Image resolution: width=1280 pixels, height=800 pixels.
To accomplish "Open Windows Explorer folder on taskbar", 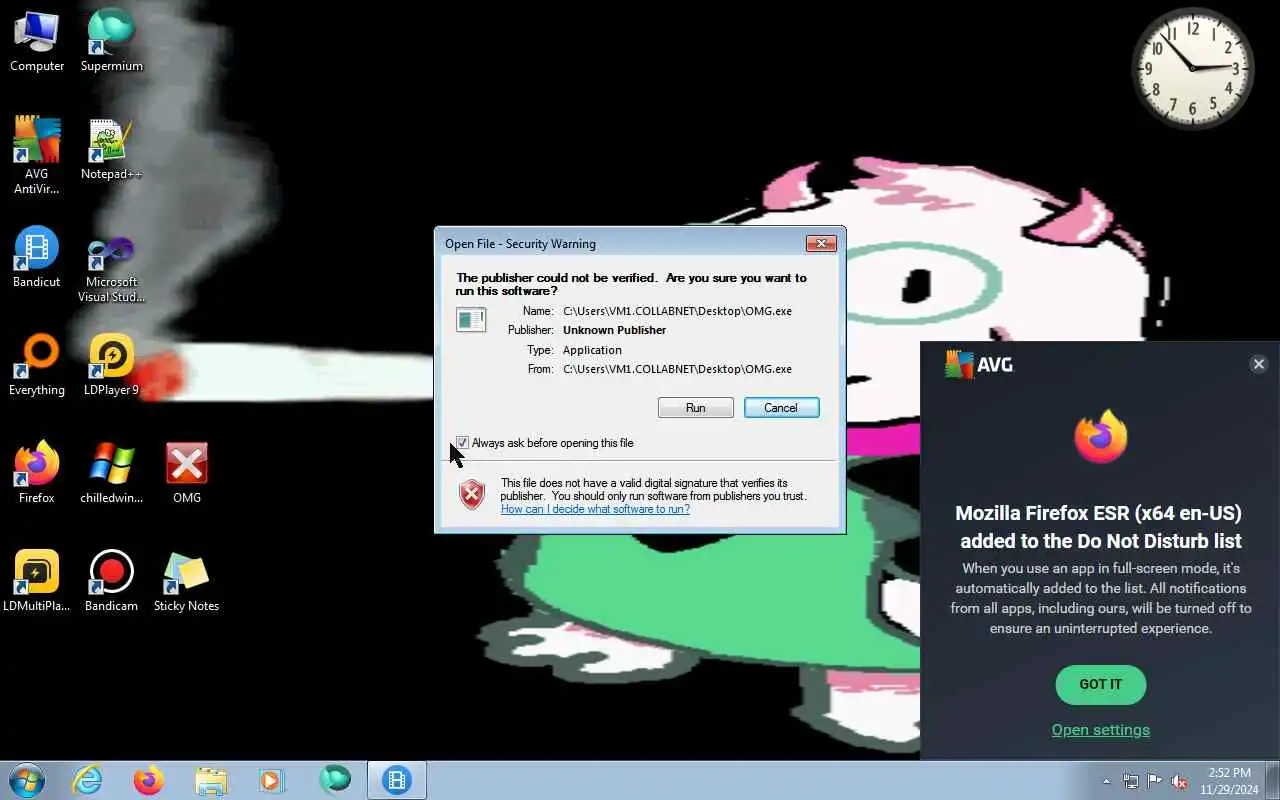I will pyautogui.click(x=211, y=780).
